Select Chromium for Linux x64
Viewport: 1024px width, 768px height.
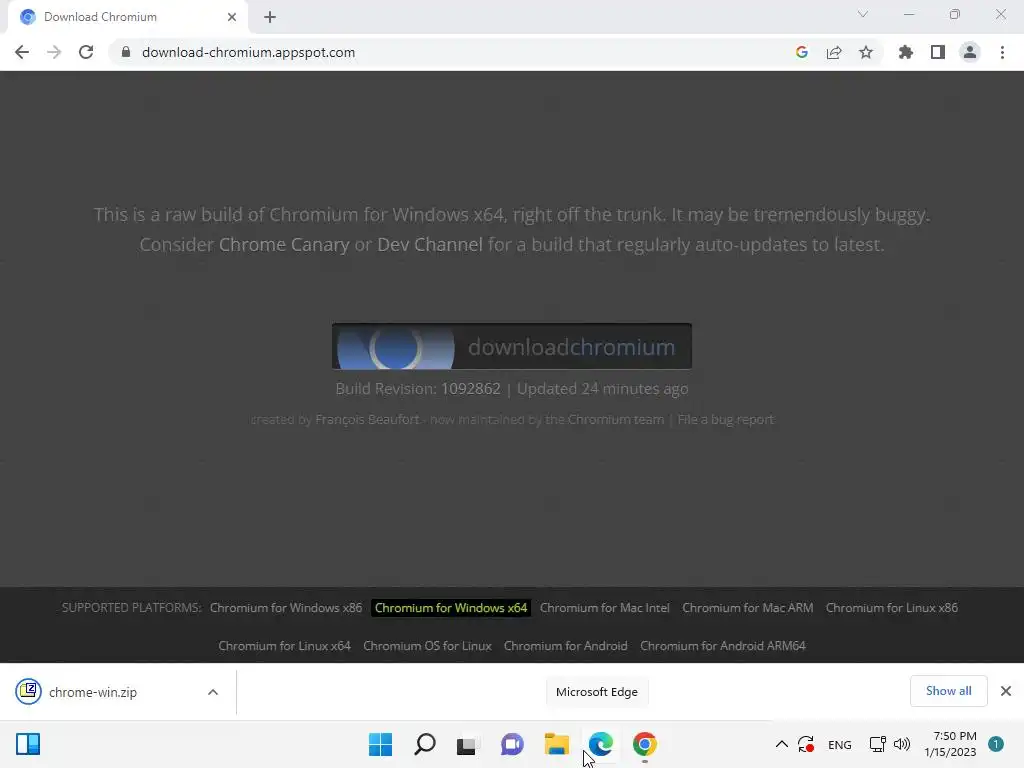coord(284,645)
